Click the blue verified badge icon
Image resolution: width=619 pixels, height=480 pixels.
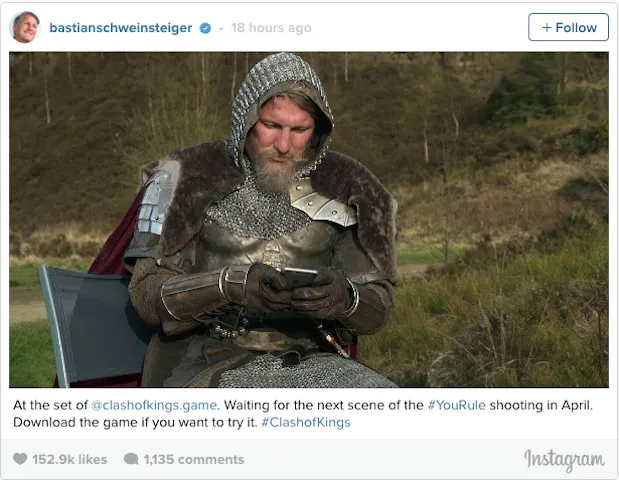(205, 28)
